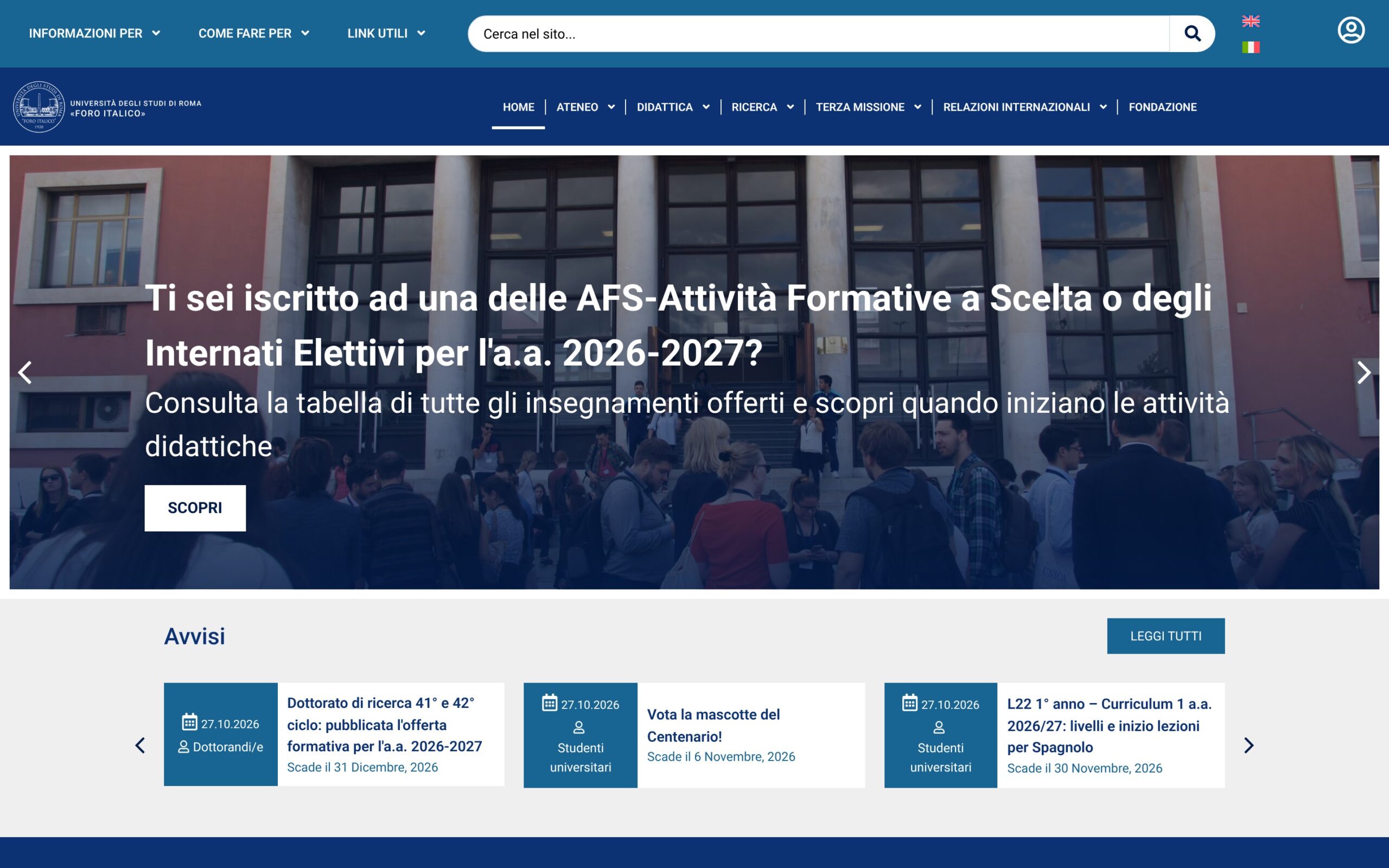Click 'Scade il 30 Novembre, 2026' text
Image resolution: width=1389 pixels, height=868 pixels.
pyautogui.click(x=1084, y=768)
